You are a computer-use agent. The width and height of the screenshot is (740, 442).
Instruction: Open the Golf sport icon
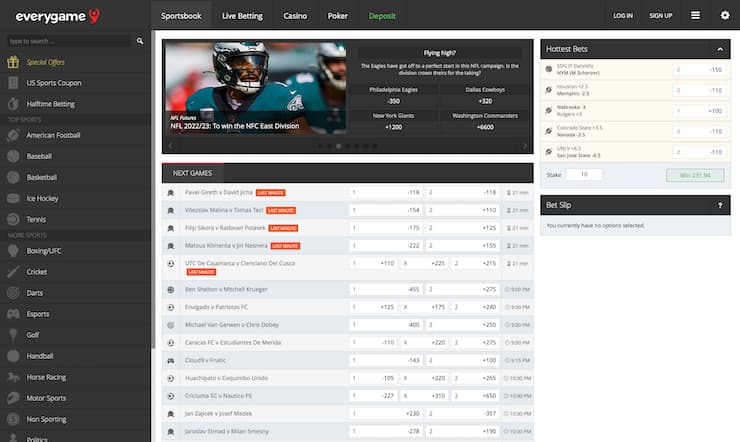(x=13, y=335)
